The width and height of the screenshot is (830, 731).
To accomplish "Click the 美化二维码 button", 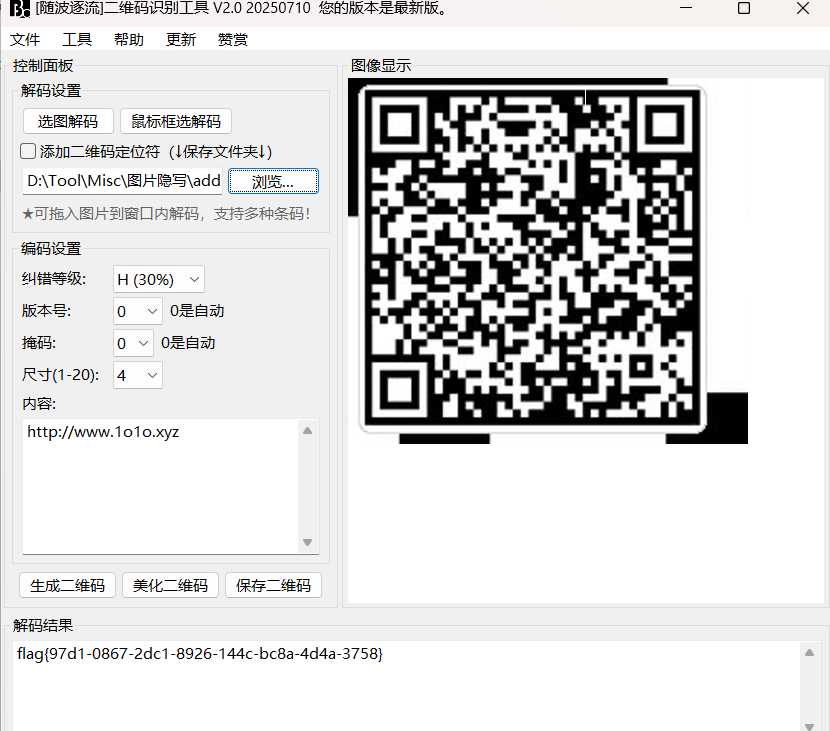I will pyautogui.click(x=171, y=586).
